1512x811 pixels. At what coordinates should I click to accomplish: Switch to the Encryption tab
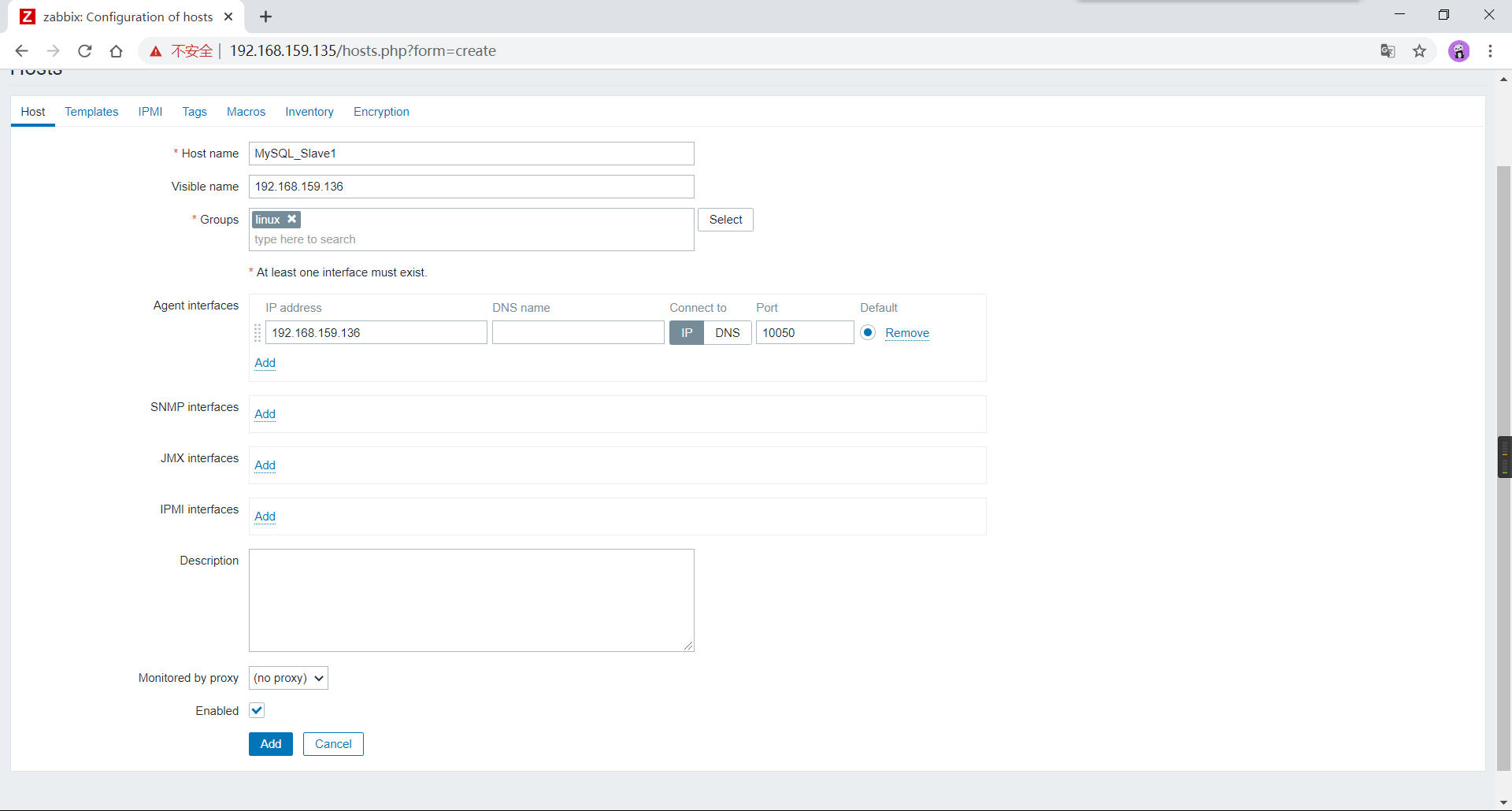click(x=381, y=112)
